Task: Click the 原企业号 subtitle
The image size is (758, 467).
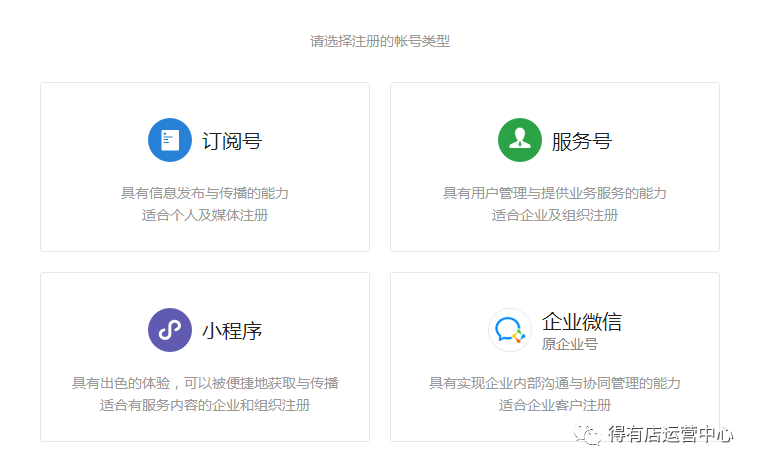Action: tap(569, 344)
